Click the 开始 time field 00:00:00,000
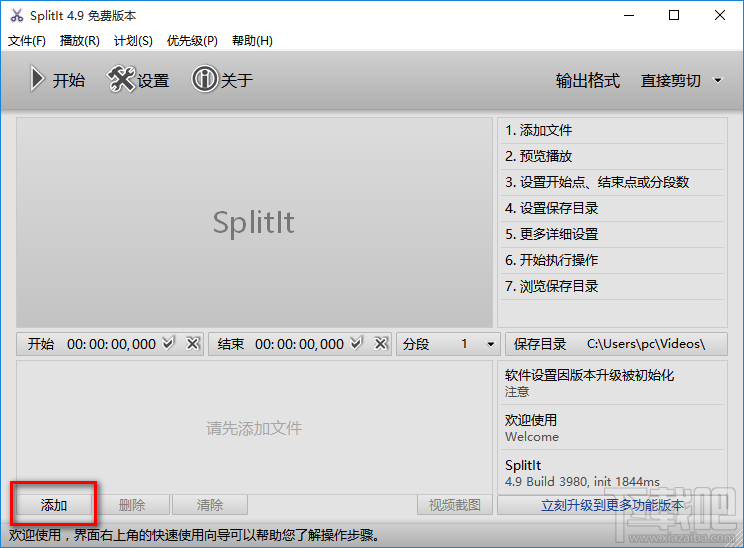 (111, 344)
